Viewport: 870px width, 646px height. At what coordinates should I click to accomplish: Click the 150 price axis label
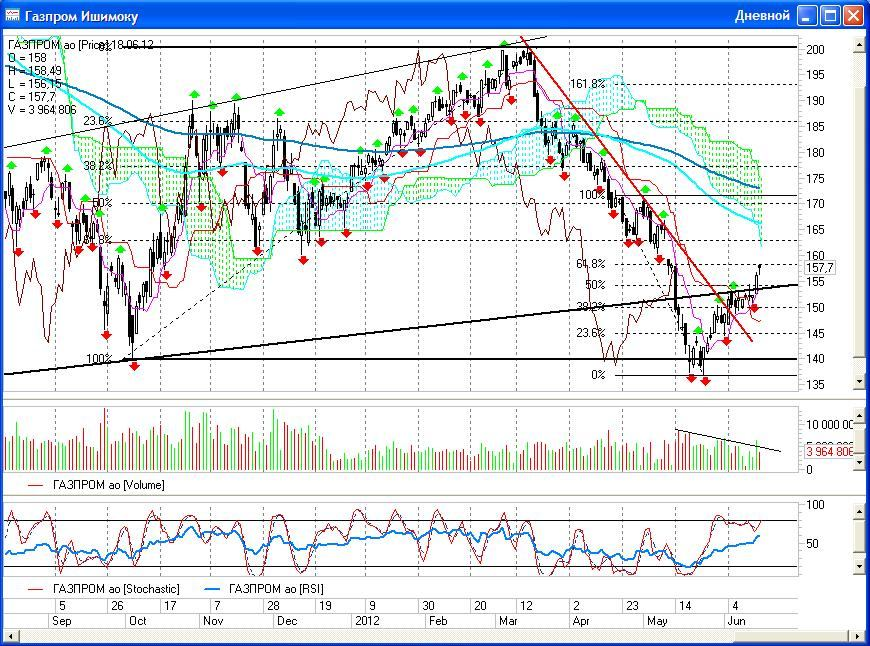click(815, 307)
